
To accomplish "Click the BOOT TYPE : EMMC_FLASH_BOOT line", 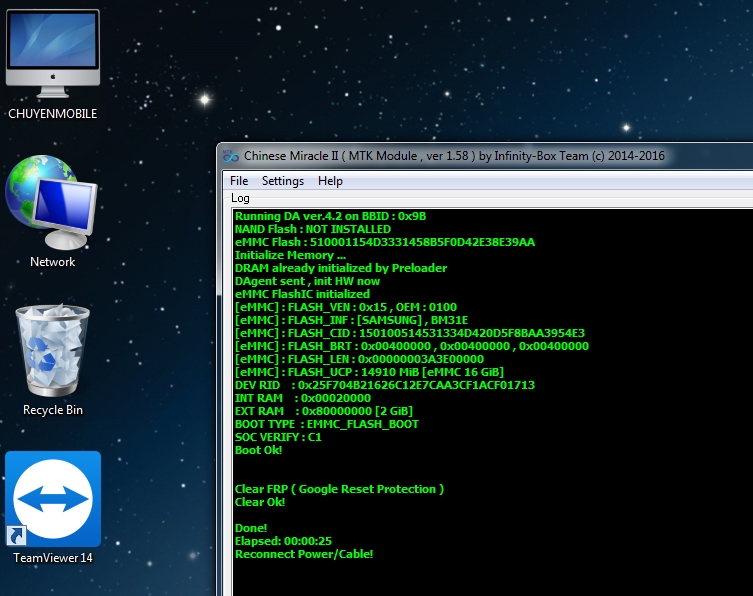I will [327, 424].
